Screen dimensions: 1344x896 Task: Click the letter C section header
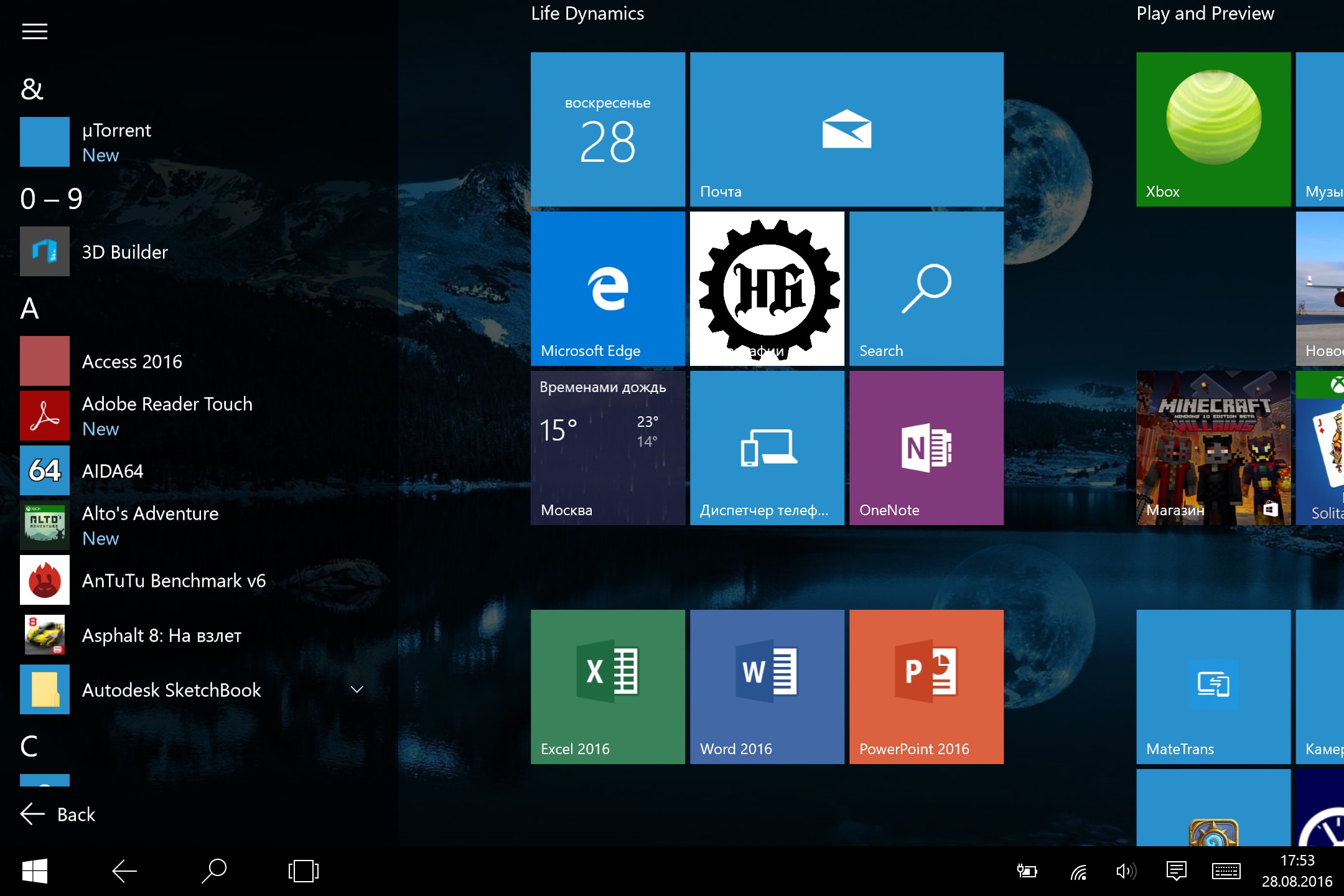click(x=29, y=746)
